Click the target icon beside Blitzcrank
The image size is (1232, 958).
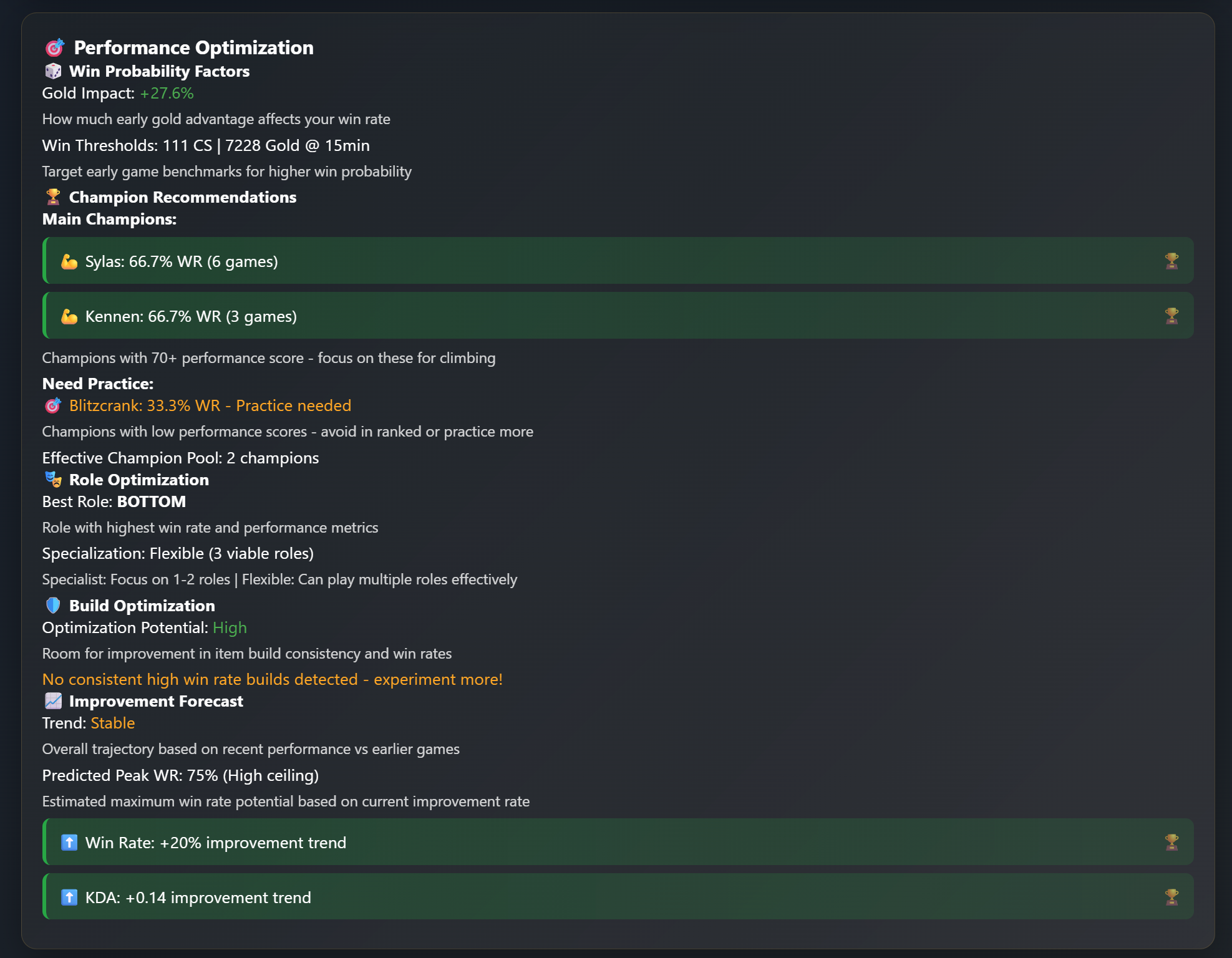tap(53, 406)
